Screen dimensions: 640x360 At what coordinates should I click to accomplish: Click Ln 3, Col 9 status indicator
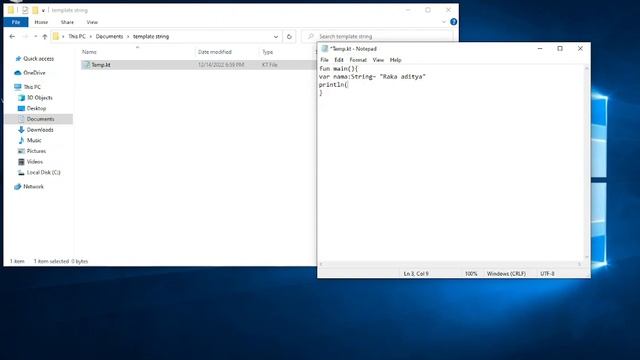(416, 273)
